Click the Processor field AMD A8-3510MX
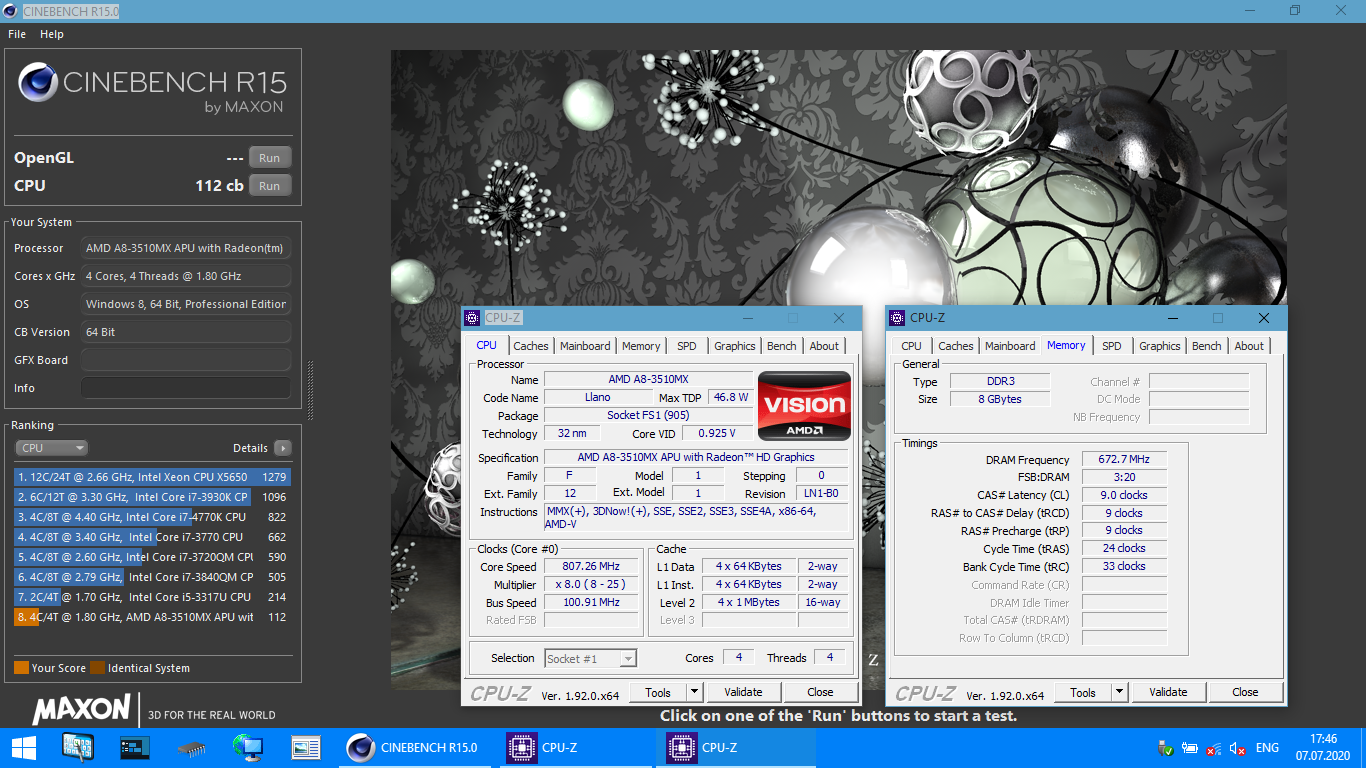 coord(186,248)
